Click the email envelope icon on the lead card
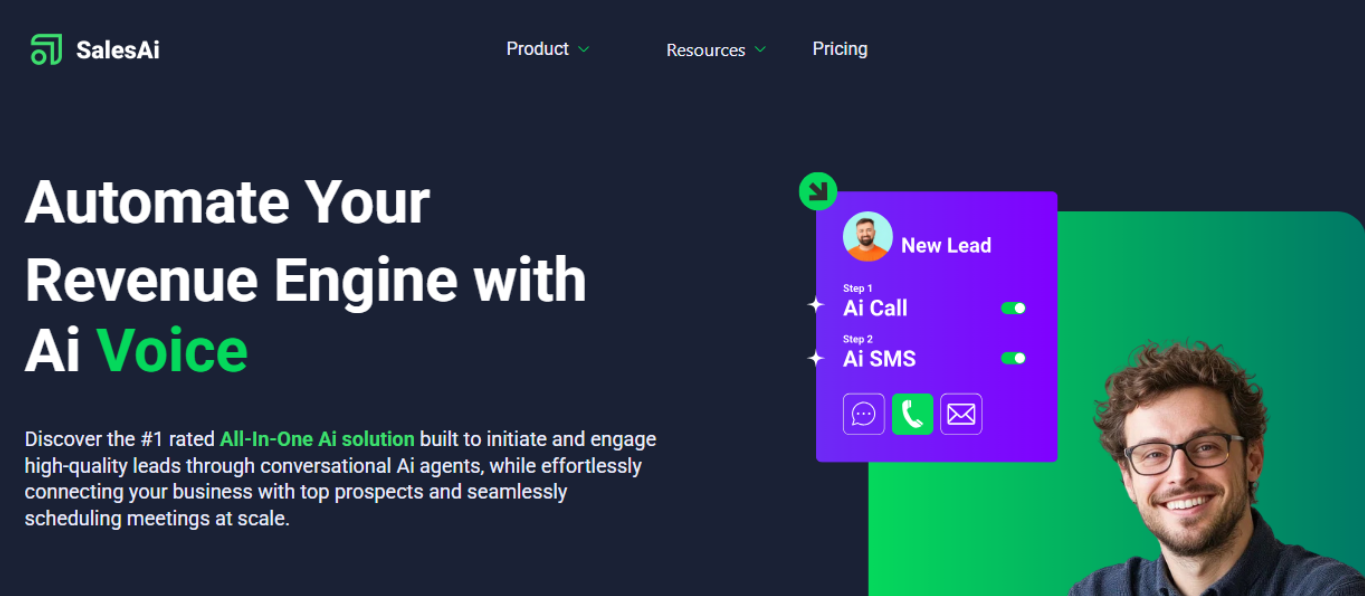This screenshot has height=596, width=1365. (x=961, y=413)
